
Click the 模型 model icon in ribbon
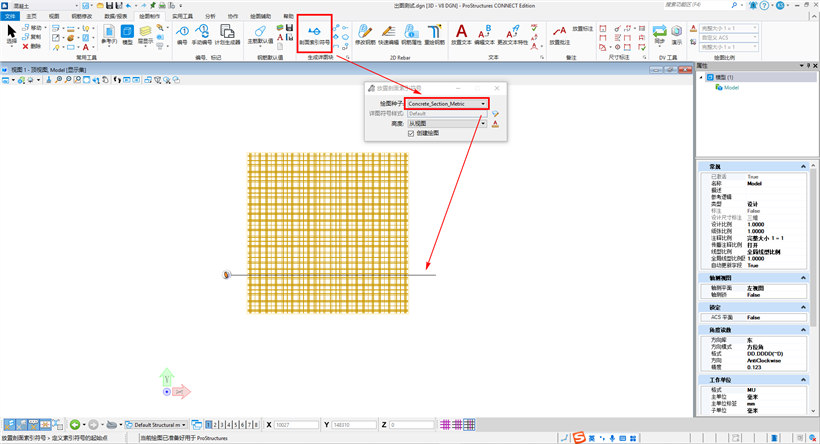click(127, 37)
